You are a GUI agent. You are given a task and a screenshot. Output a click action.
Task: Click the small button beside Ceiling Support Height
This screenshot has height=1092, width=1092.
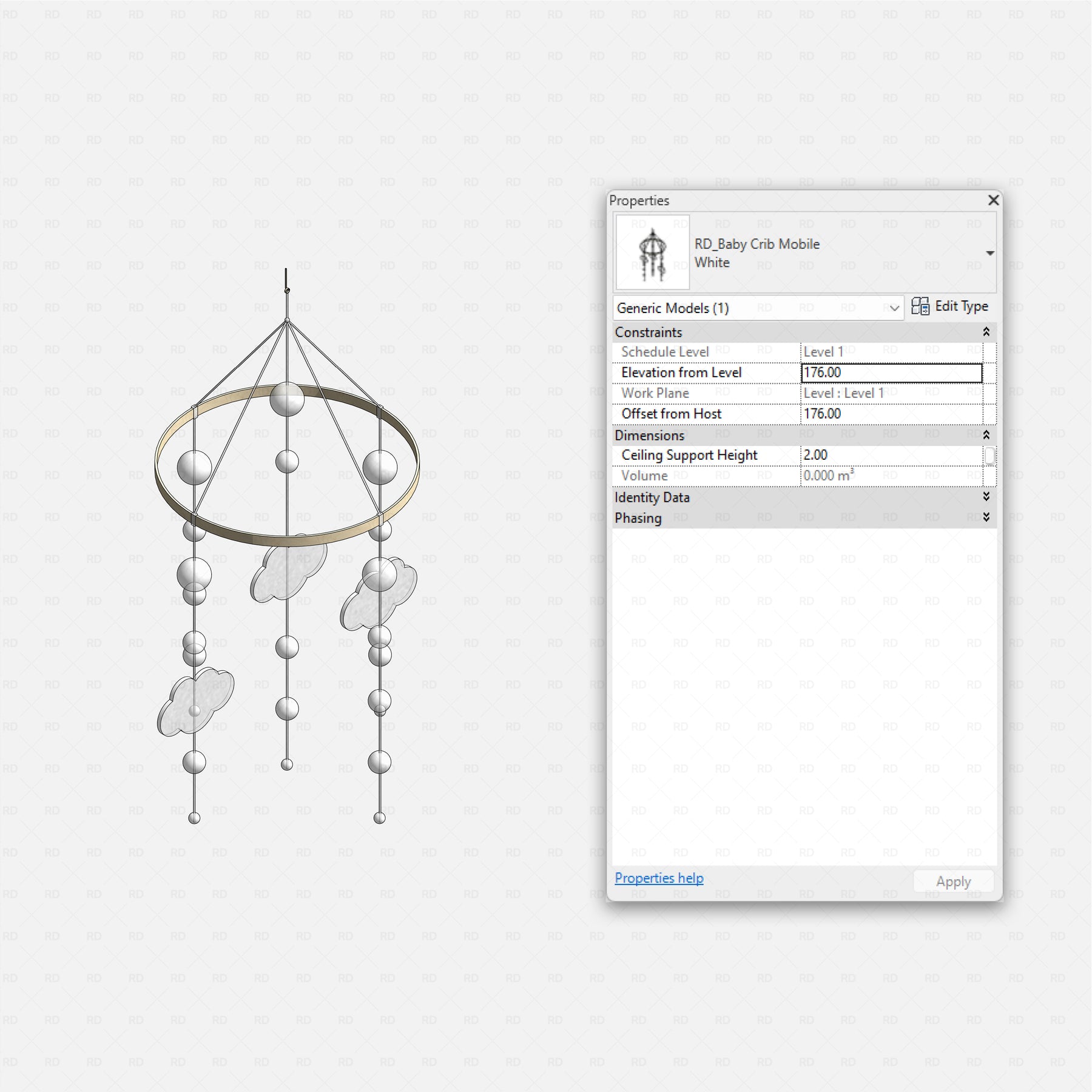(989, 455)
